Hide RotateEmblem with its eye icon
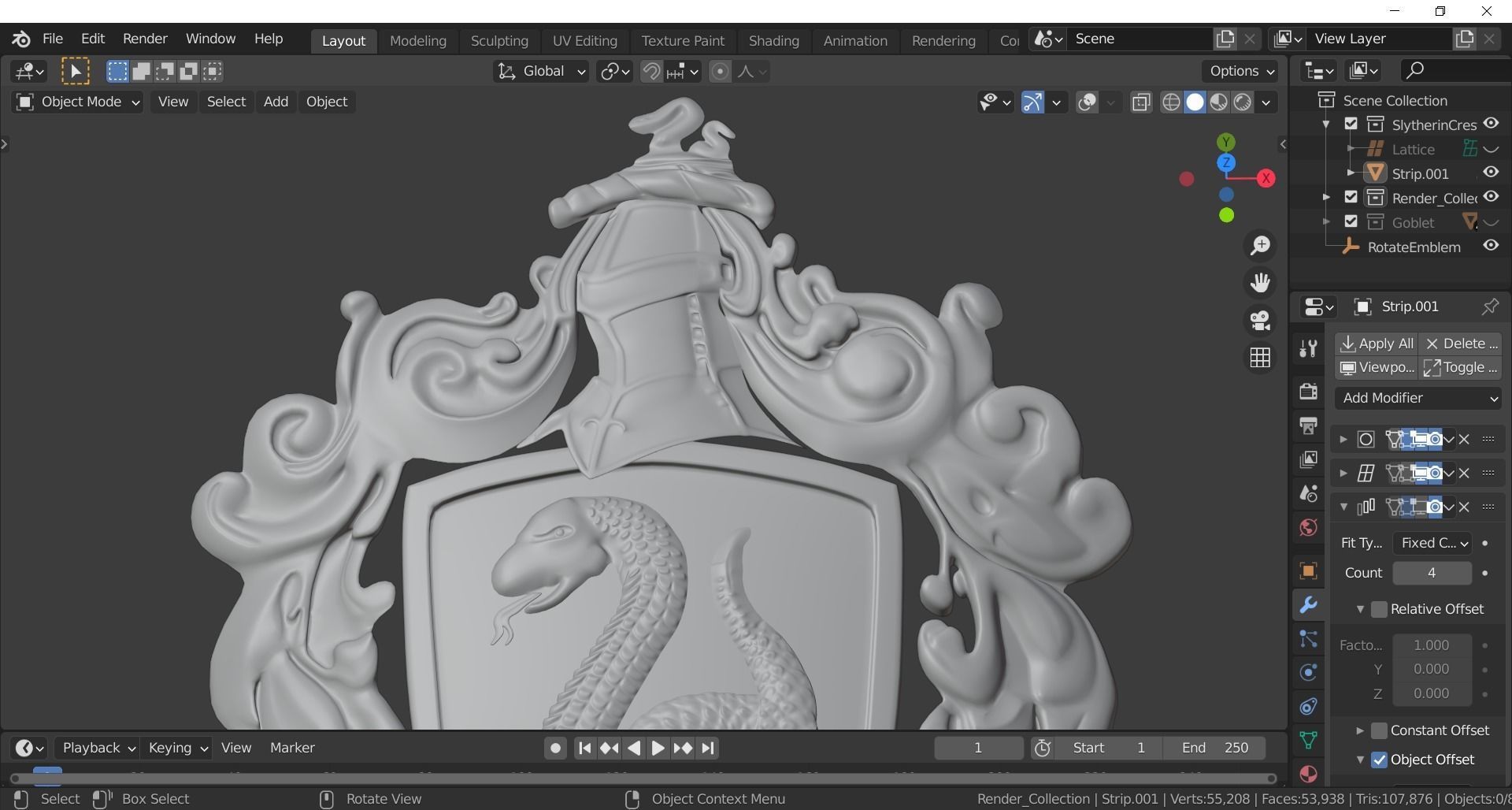This screenshot has height=810, width=1512. coord(1490,246)
